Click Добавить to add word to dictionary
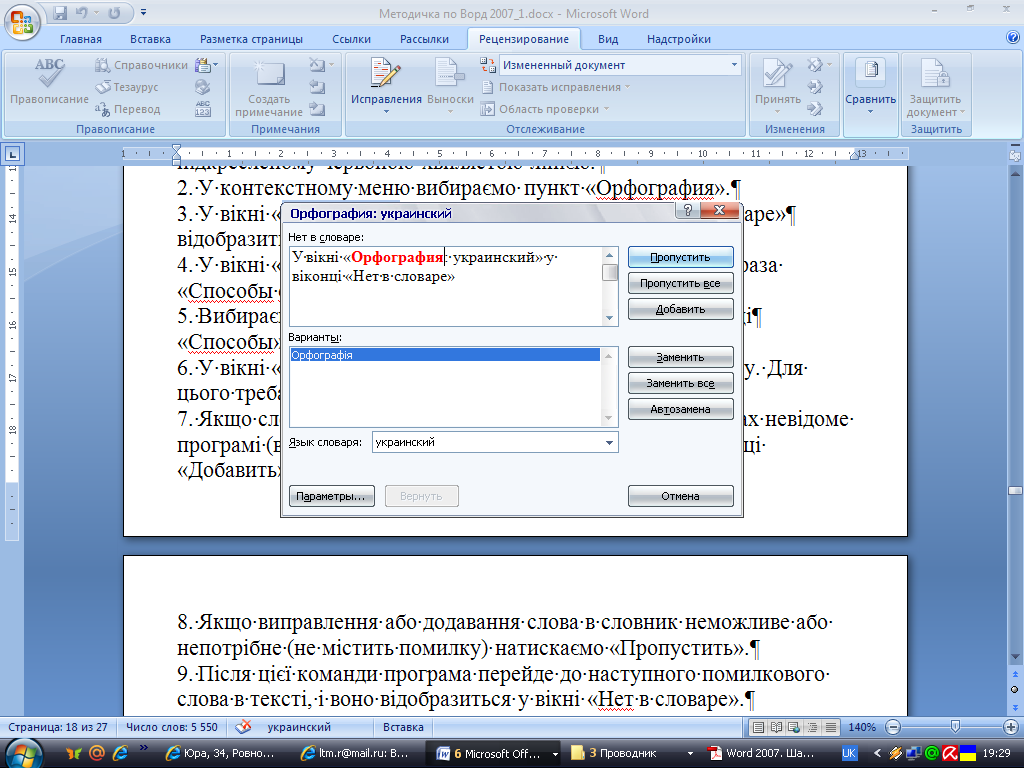Image resolution: width=1024 pixels, height=768 pixels. [x=680, y=310]
